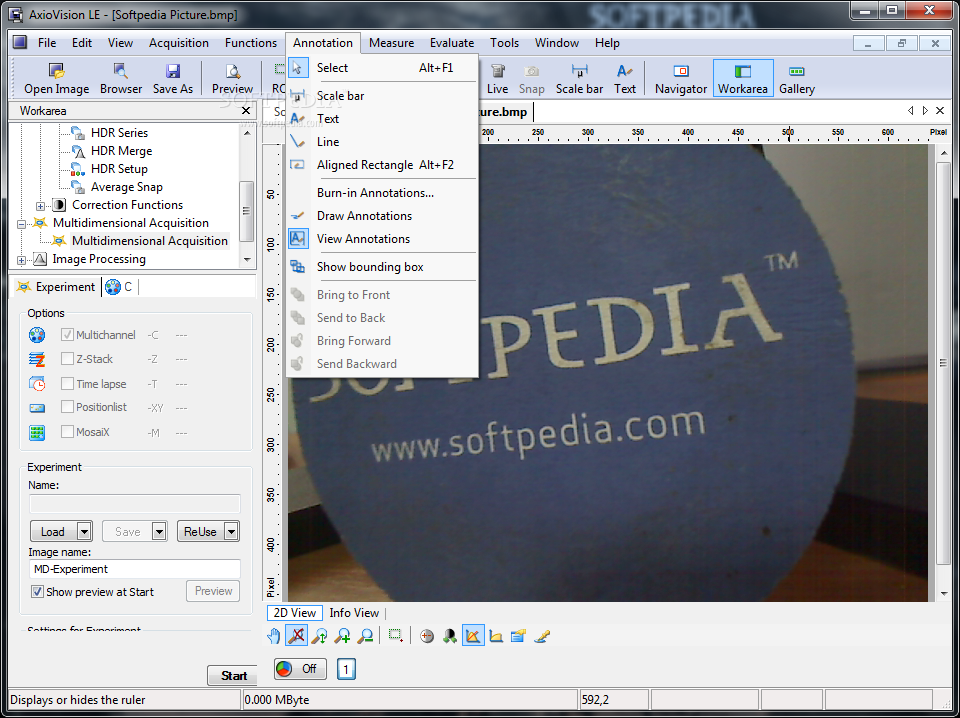Screen dimensions: 960x718
Task: Toggle the color channel Off button
Action: (x=300, y=668)
